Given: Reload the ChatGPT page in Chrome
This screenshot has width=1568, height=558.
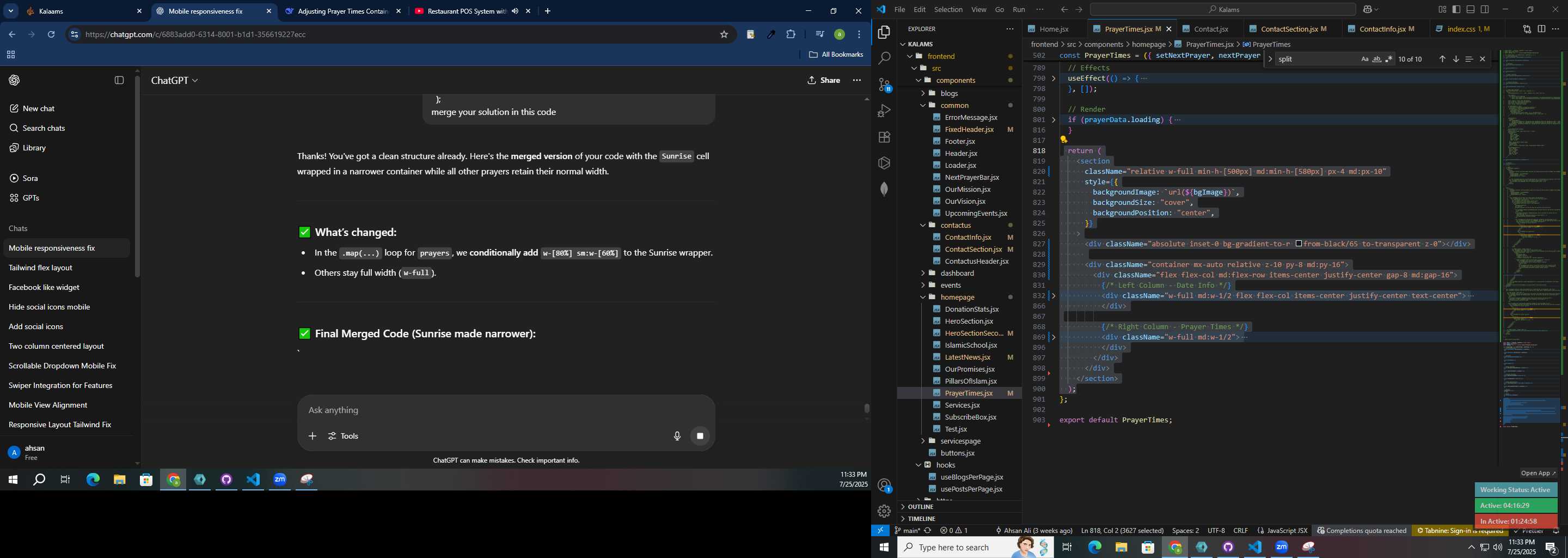Looking at the screenshot, I should tap(51, 35).
